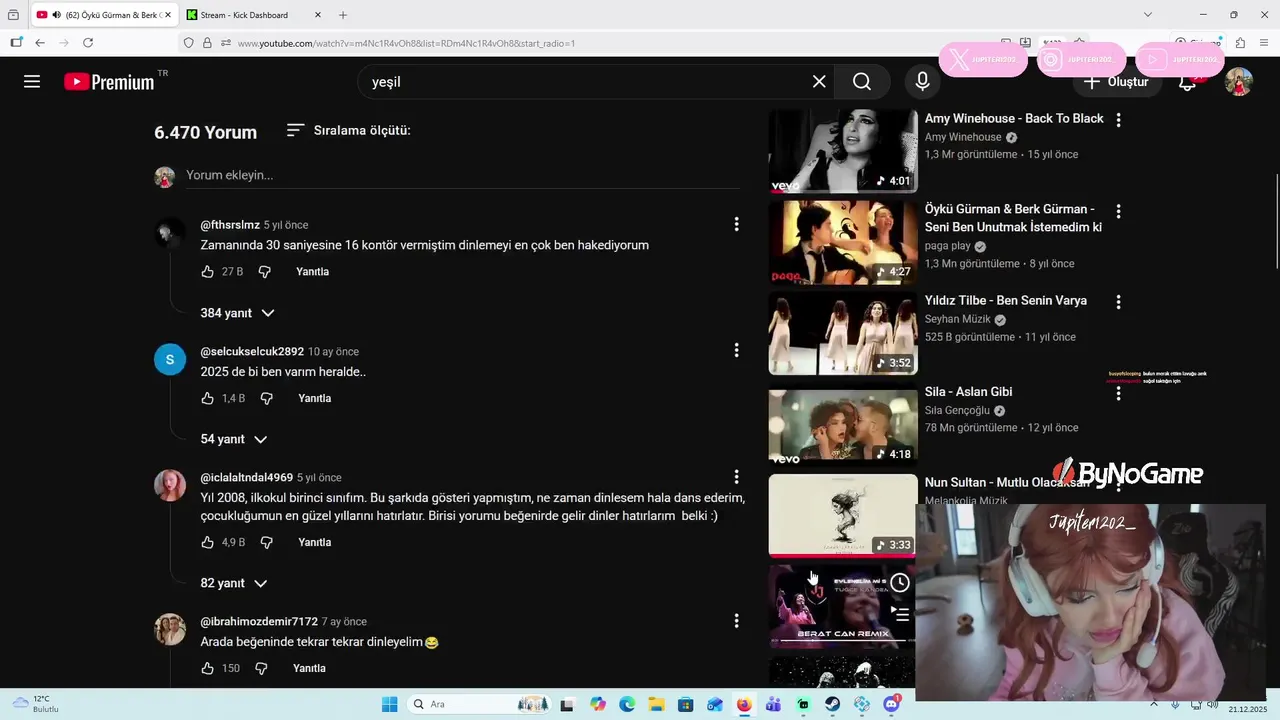Image resolution: width=1280 pixels, height=720 pixels.
Task: Dislike the comment by @selcukselcuk2892
Action: (x=266, y=398)
